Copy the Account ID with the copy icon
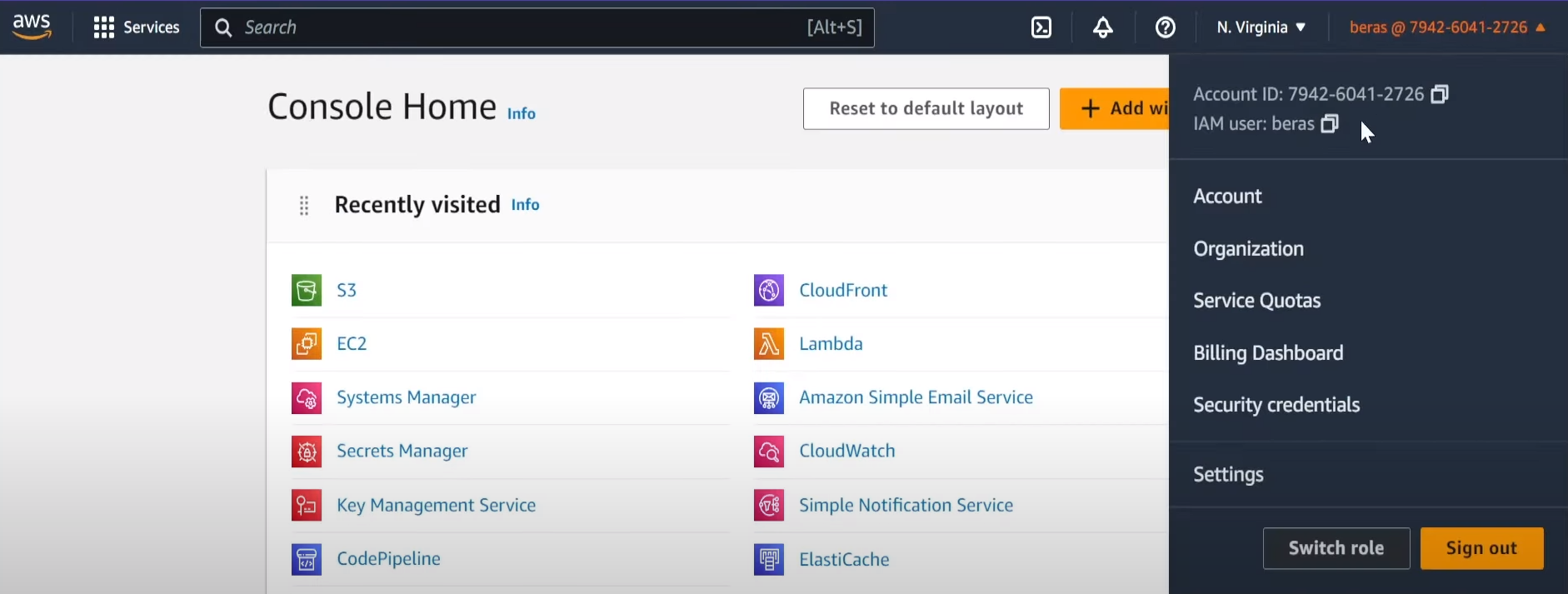 (x=1440, y=94)
